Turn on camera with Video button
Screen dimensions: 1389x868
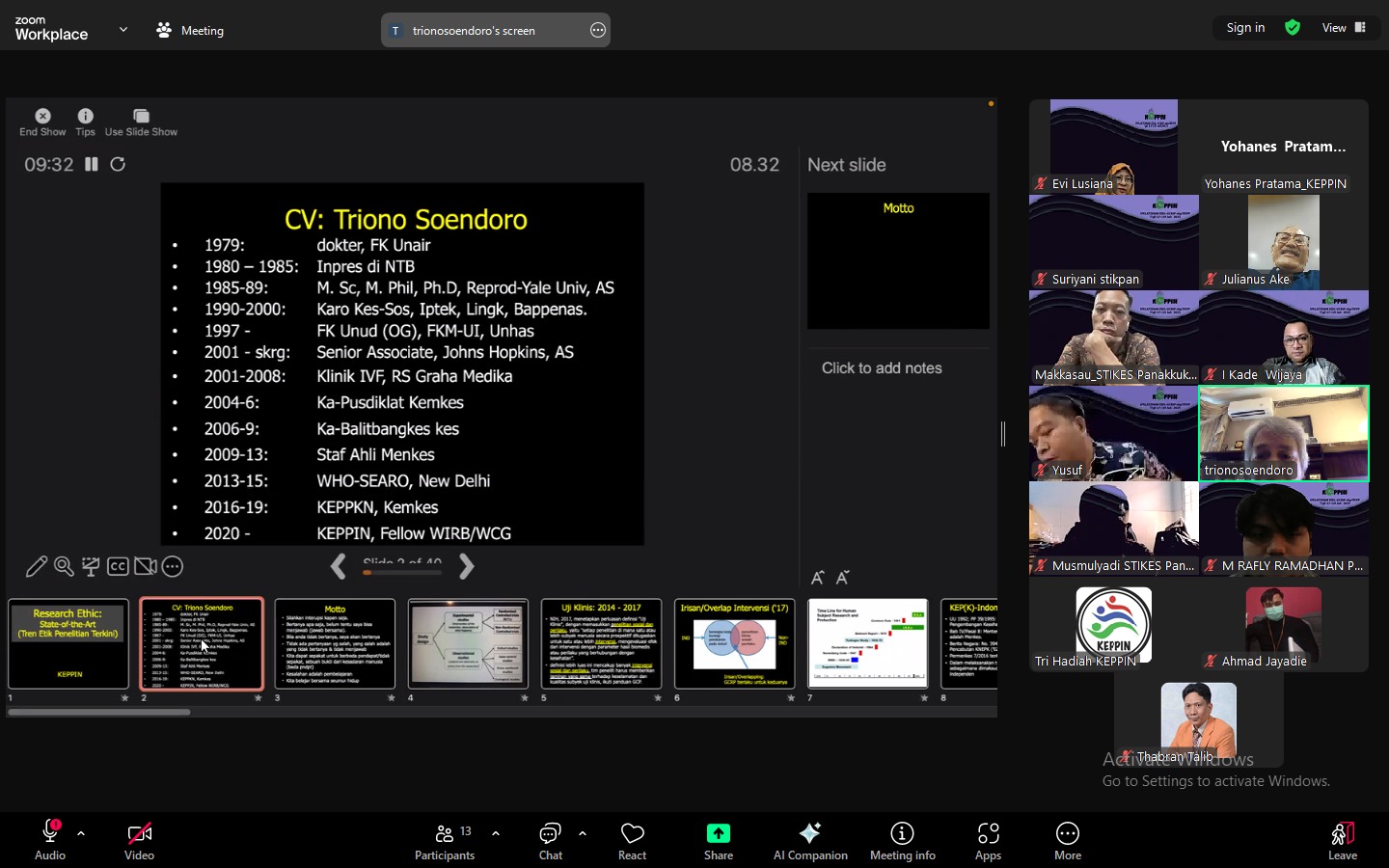click(139, 840)
